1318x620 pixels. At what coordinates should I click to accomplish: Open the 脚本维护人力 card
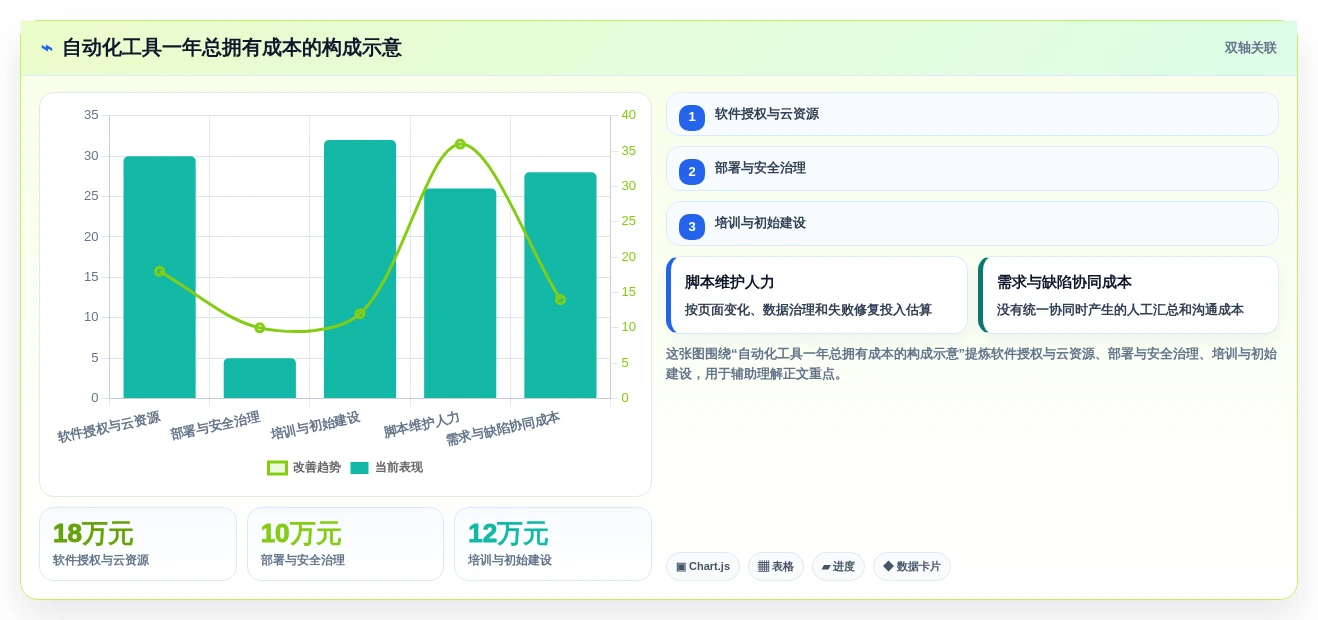tap(817, 295)
